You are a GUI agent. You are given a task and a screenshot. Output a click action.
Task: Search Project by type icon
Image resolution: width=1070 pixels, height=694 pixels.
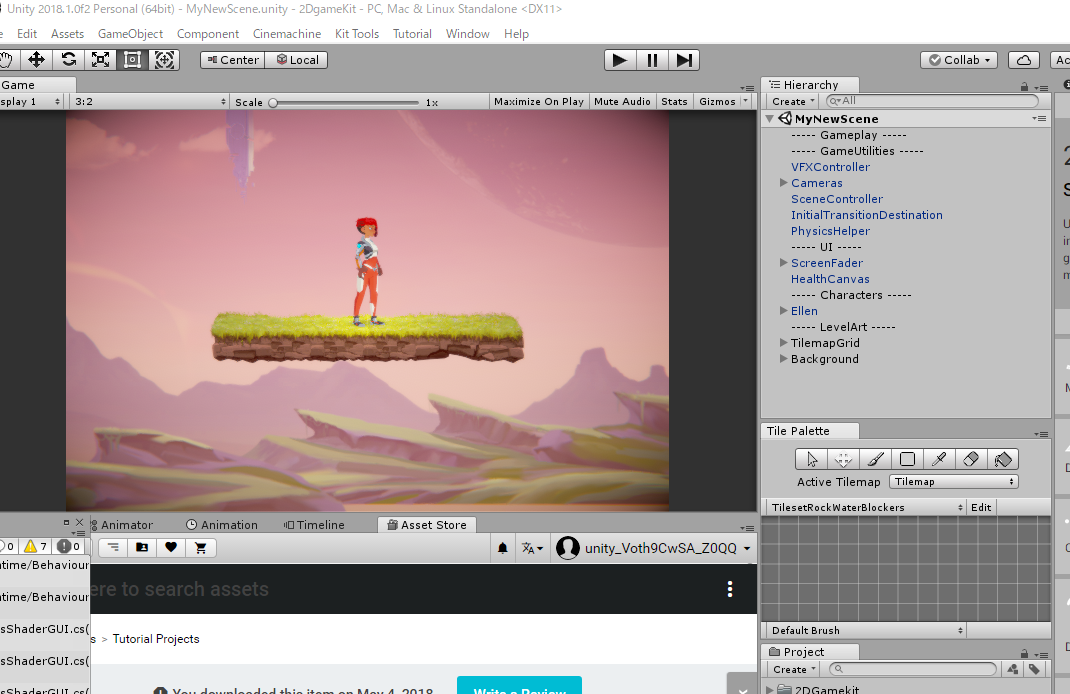tap(1013, 669)
